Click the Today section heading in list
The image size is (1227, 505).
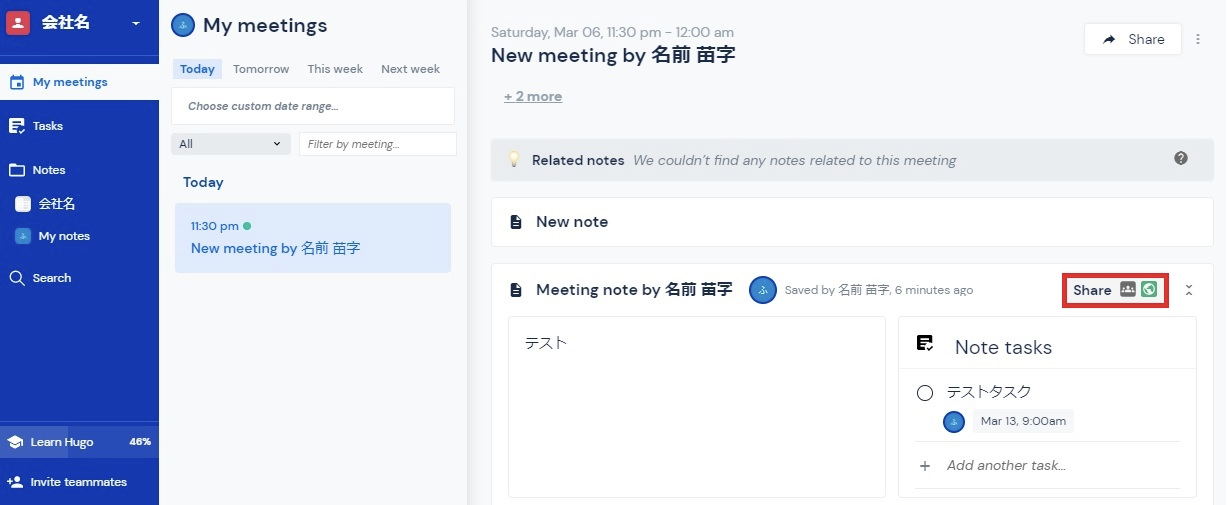click(x=203, y=182)
